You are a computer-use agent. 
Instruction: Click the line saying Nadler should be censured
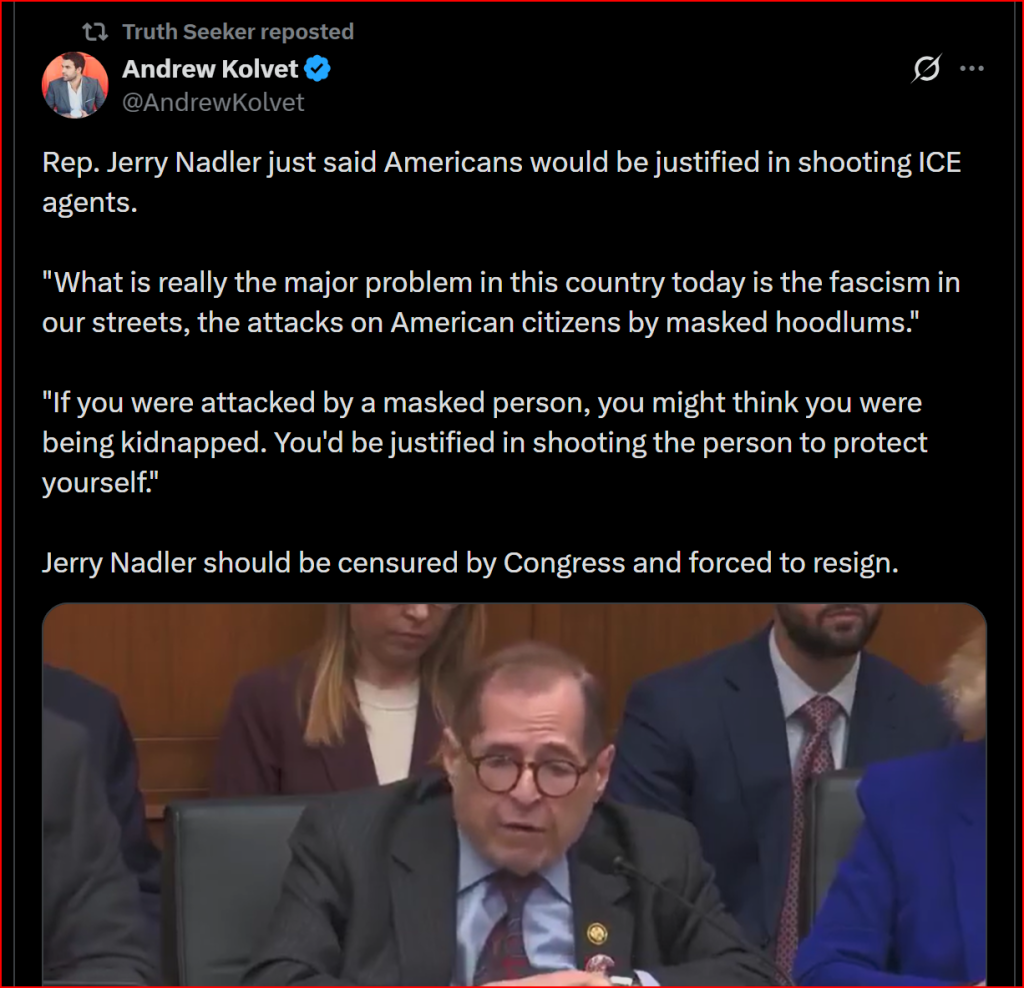point(470,563)
